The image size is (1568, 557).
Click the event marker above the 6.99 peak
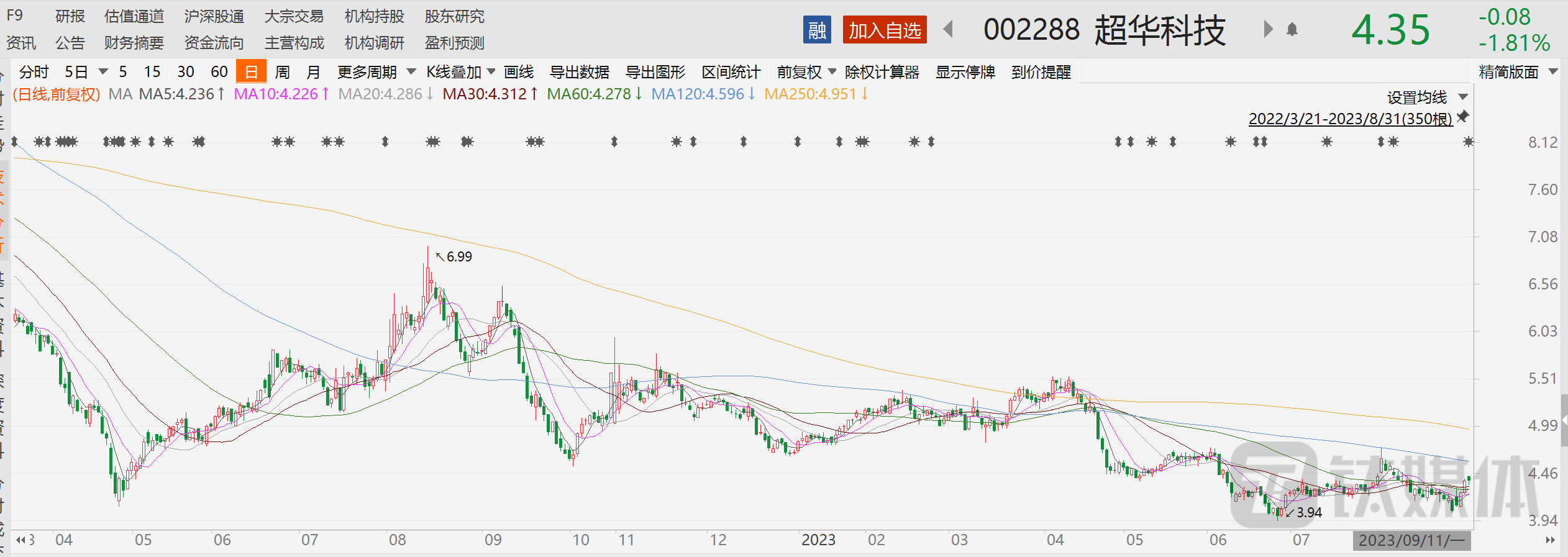tap(432, 142)
